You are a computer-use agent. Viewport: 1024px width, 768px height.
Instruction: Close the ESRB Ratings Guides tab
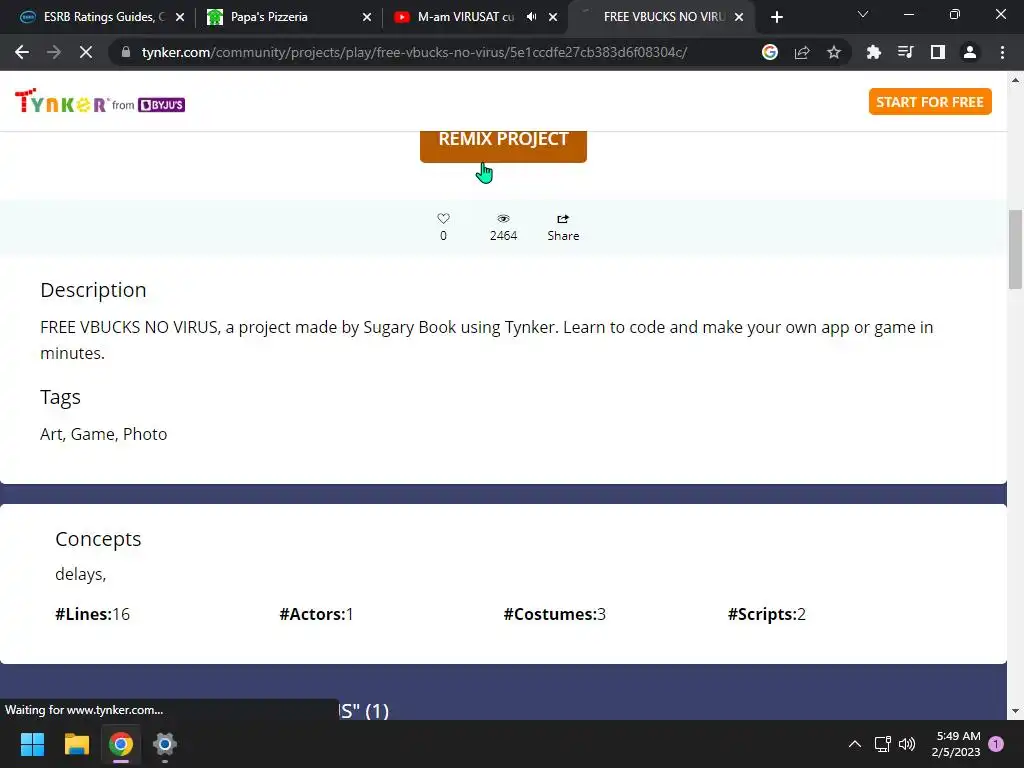[x=180, y=17]
